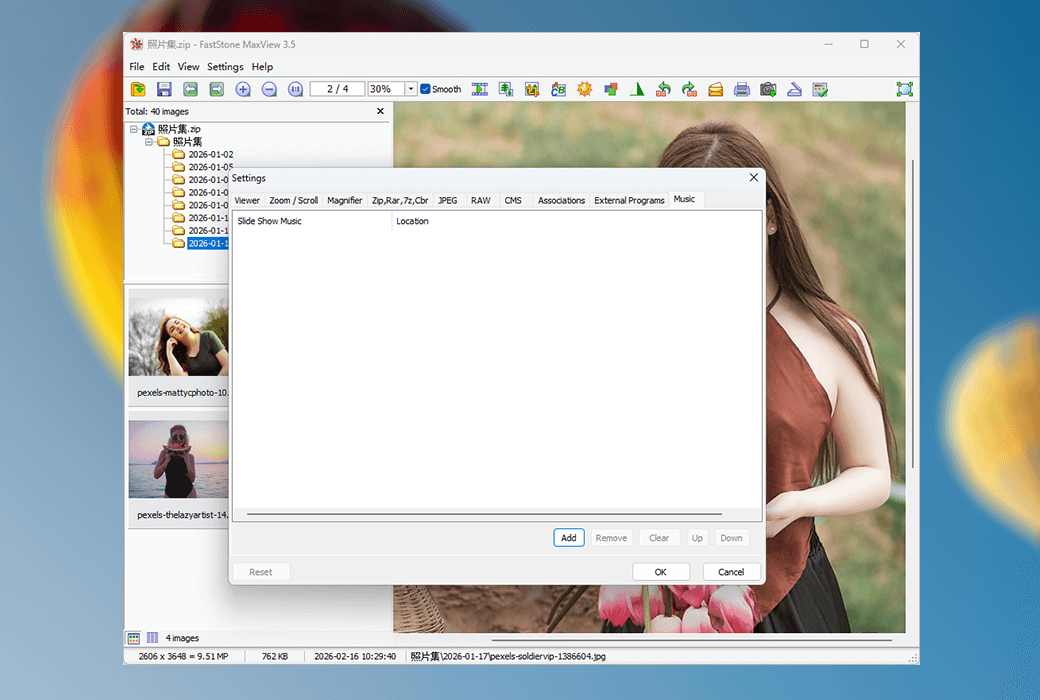Open the zoom percentage dropdown
1040x700 pixels.
coord(411,89)
